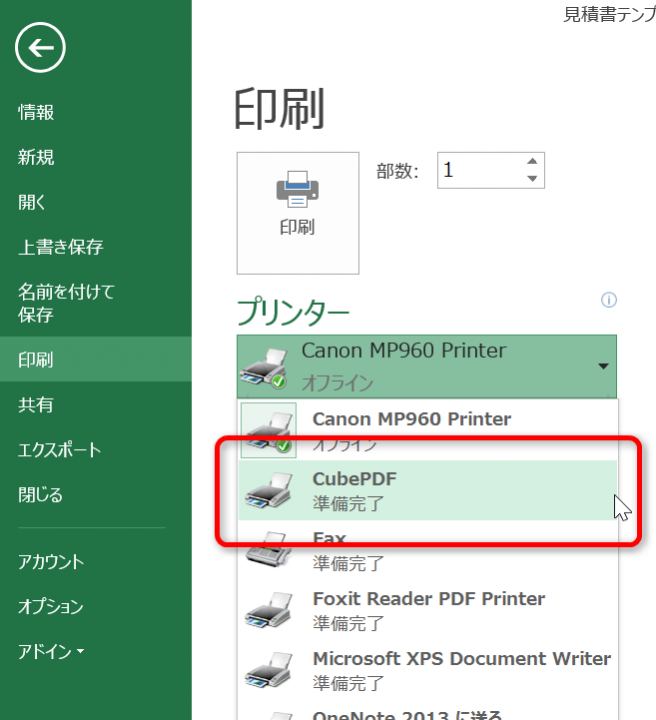The height and width of the screenshot is (720, 656).
Task: Click the Foxit Reader printer icon
Action: (269, 610)
